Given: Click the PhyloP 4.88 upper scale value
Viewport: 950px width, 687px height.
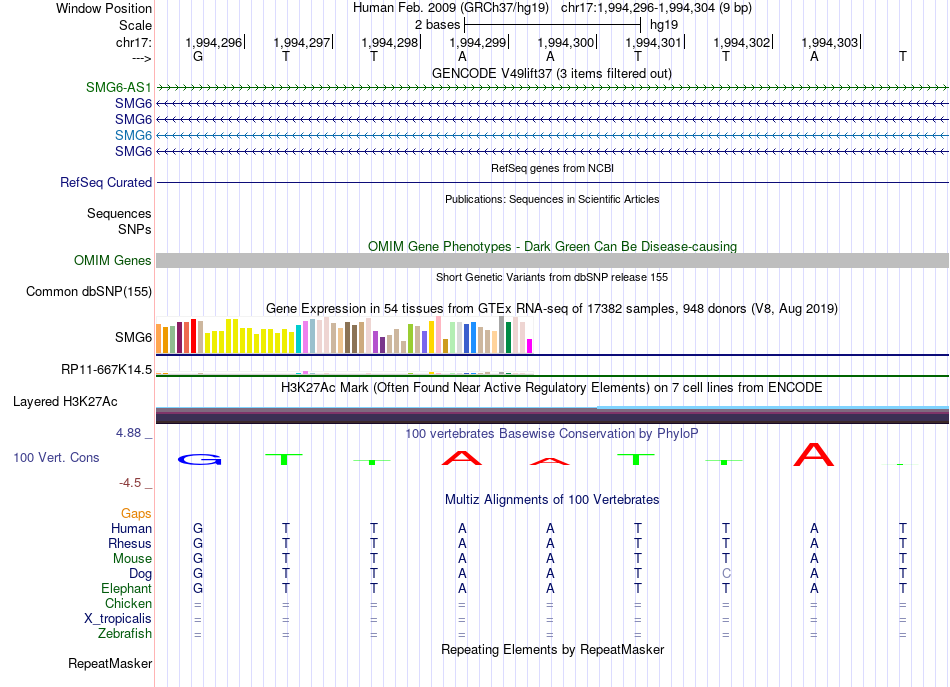Looking at the screenshot, I should (128, 433).
